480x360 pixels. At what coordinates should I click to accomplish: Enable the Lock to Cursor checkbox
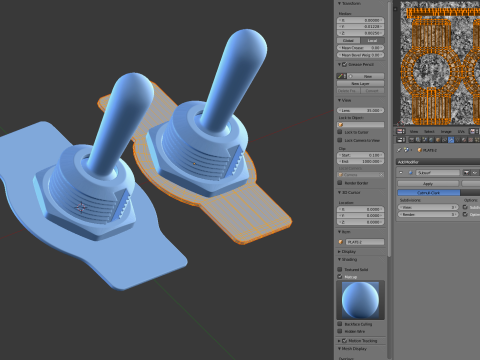pos(340,132)
